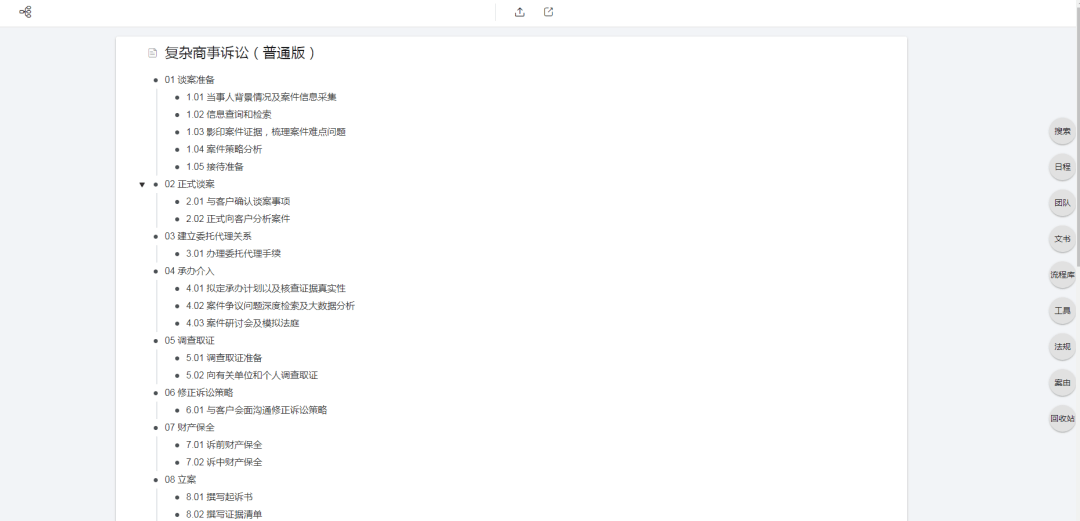Click the page vertical scrollbar
The width and height of the screenshot is (1080, 521).
[x=1077, y=138]
